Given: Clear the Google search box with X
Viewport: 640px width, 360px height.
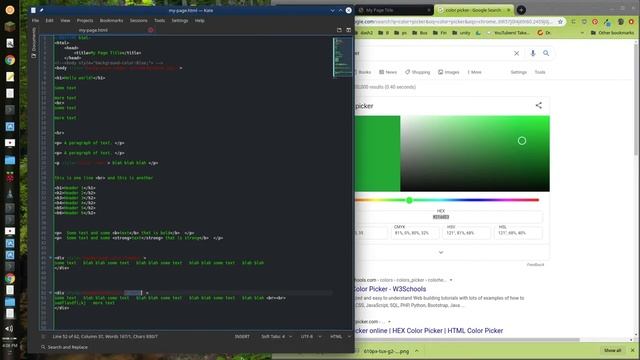Looking at the screenshot, I should pyautogui.click(x=516, y=53).
